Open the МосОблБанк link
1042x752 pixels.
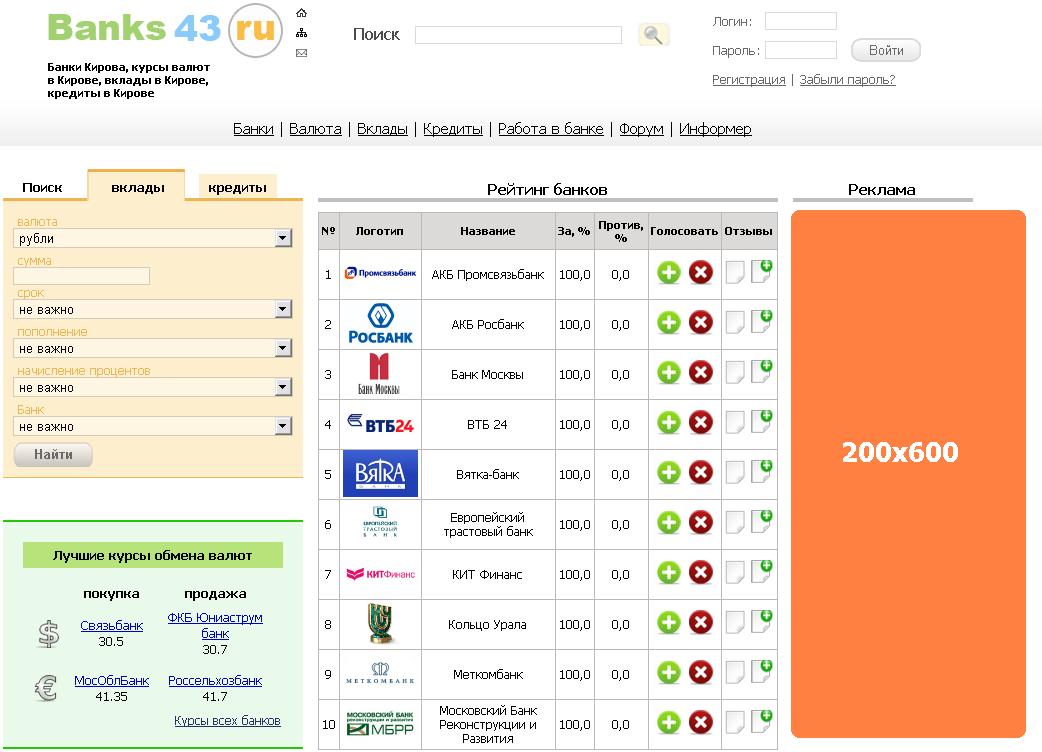pos(112,680)
